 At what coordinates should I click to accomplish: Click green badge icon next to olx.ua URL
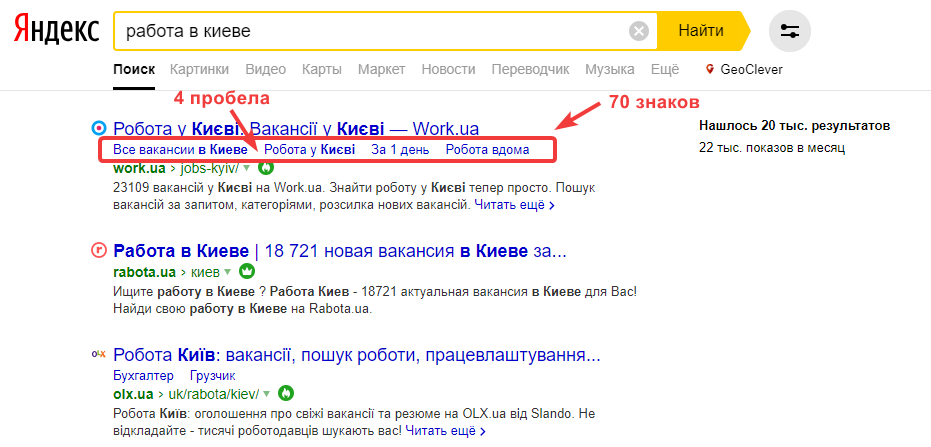point(284,393)
